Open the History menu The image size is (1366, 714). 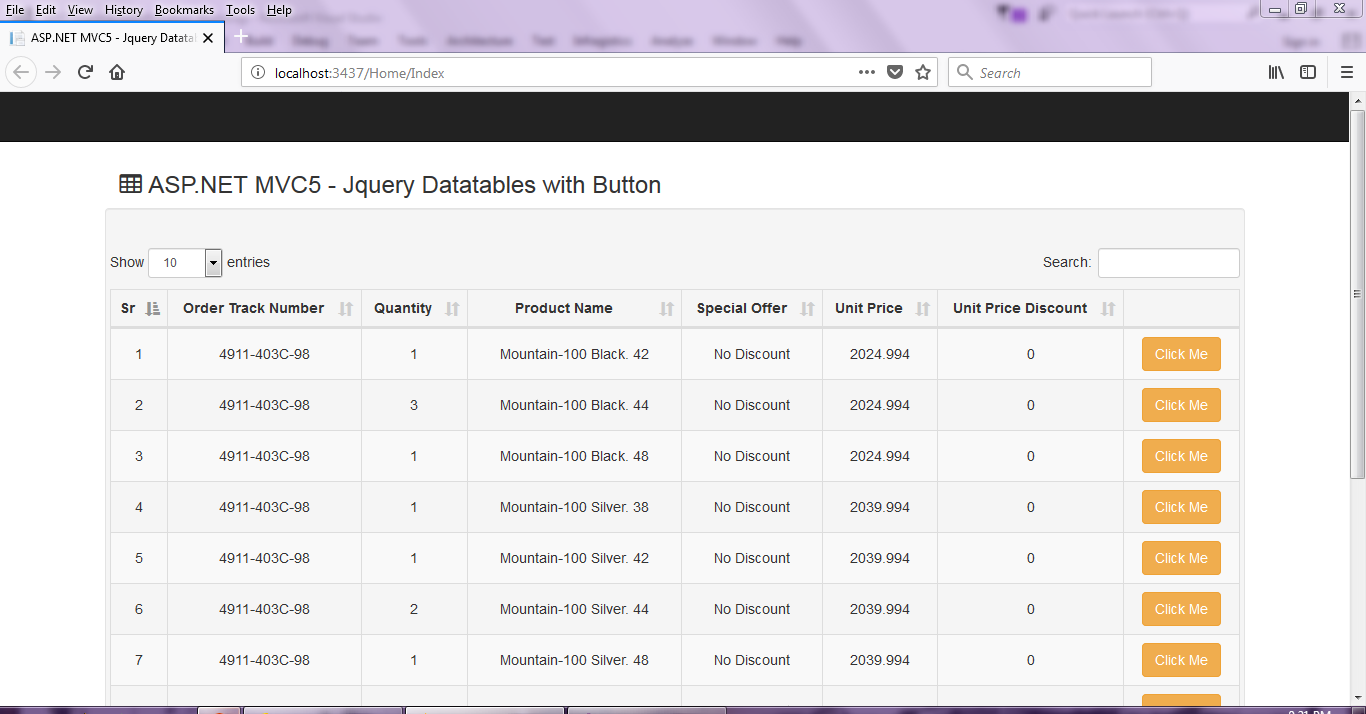click(124, 9)
